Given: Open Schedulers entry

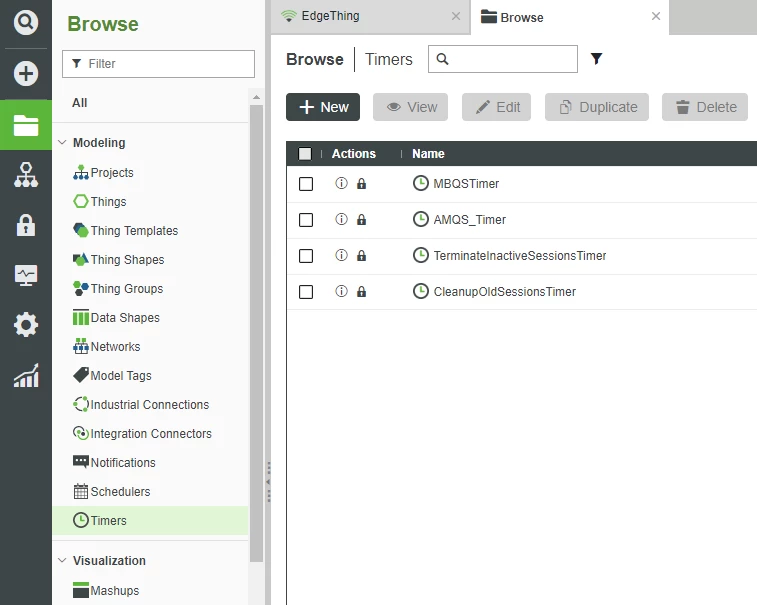Looking at the screenshot, I should tap(112, 491).
